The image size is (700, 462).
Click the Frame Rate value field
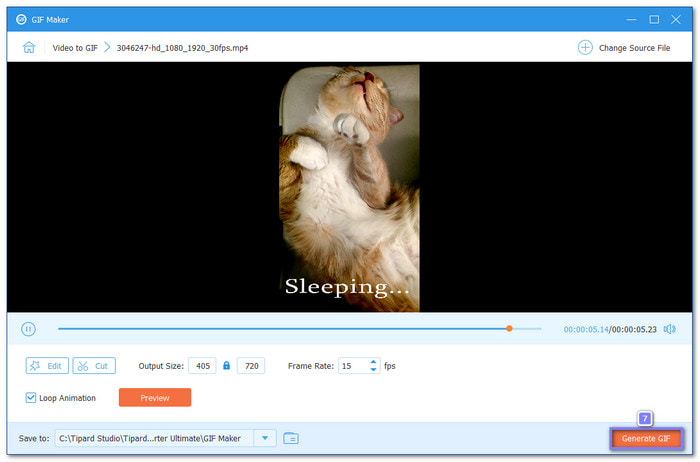pyautogui.click(x=353, y=366)
